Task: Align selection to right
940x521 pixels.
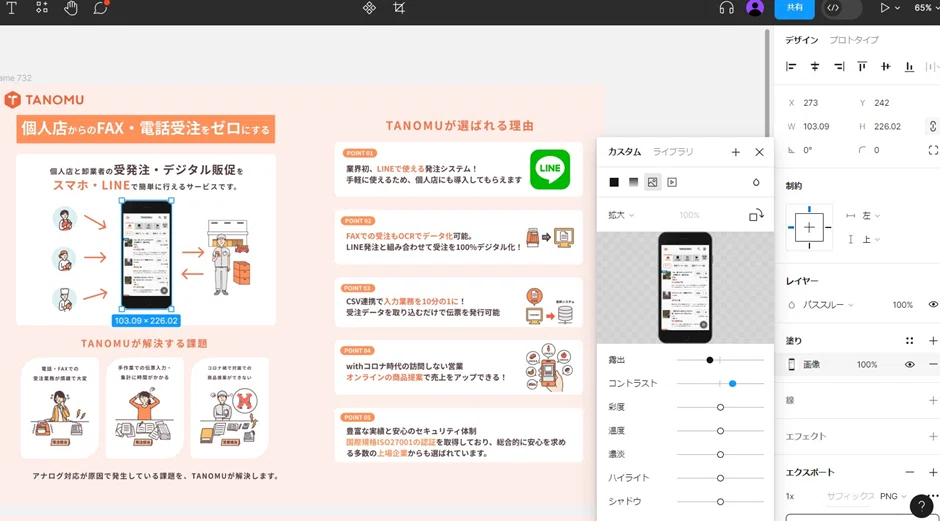Action: 839,67
